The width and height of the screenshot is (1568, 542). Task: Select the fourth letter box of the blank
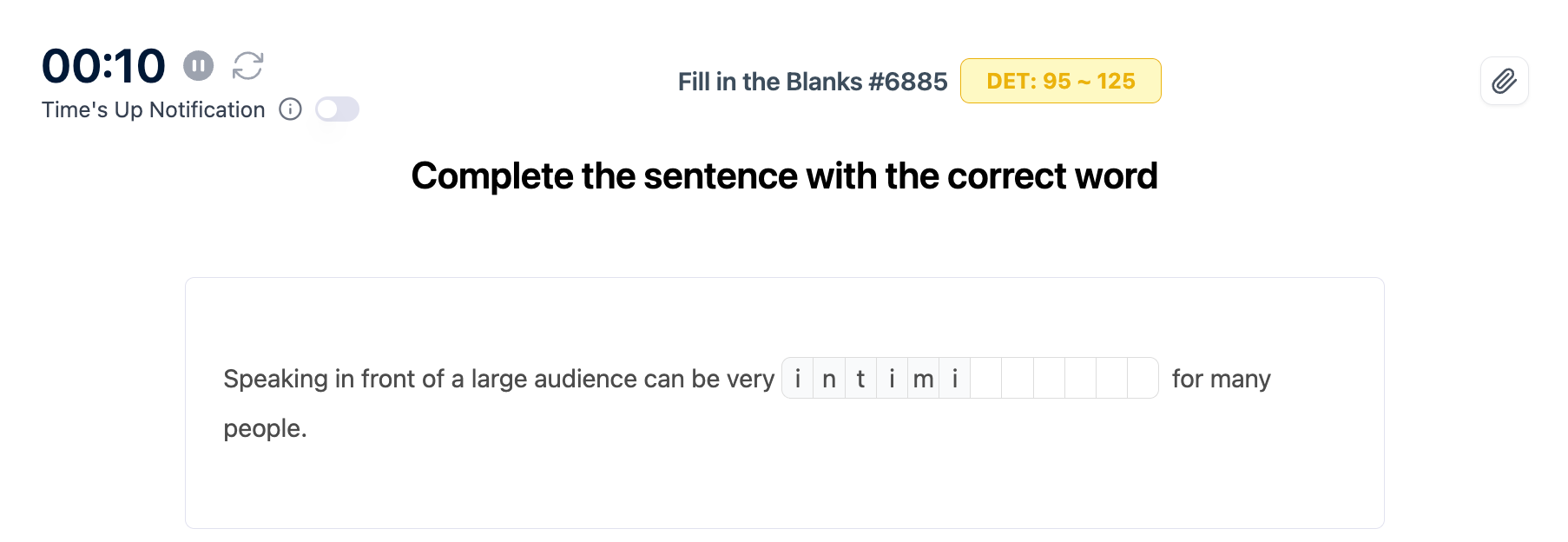pyautogui.click(x=892, y=379)
